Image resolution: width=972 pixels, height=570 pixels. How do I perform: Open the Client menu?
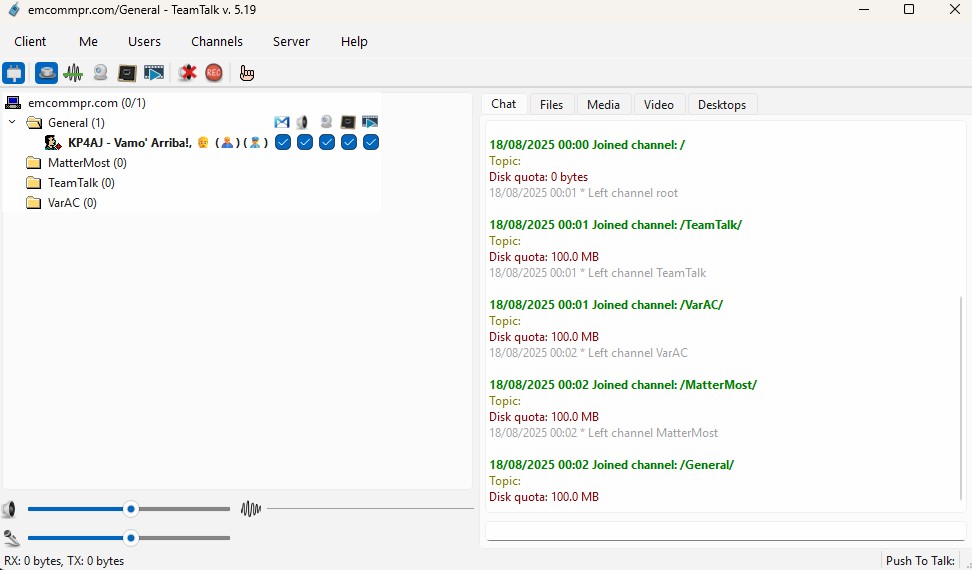click(x=30, y=42)
